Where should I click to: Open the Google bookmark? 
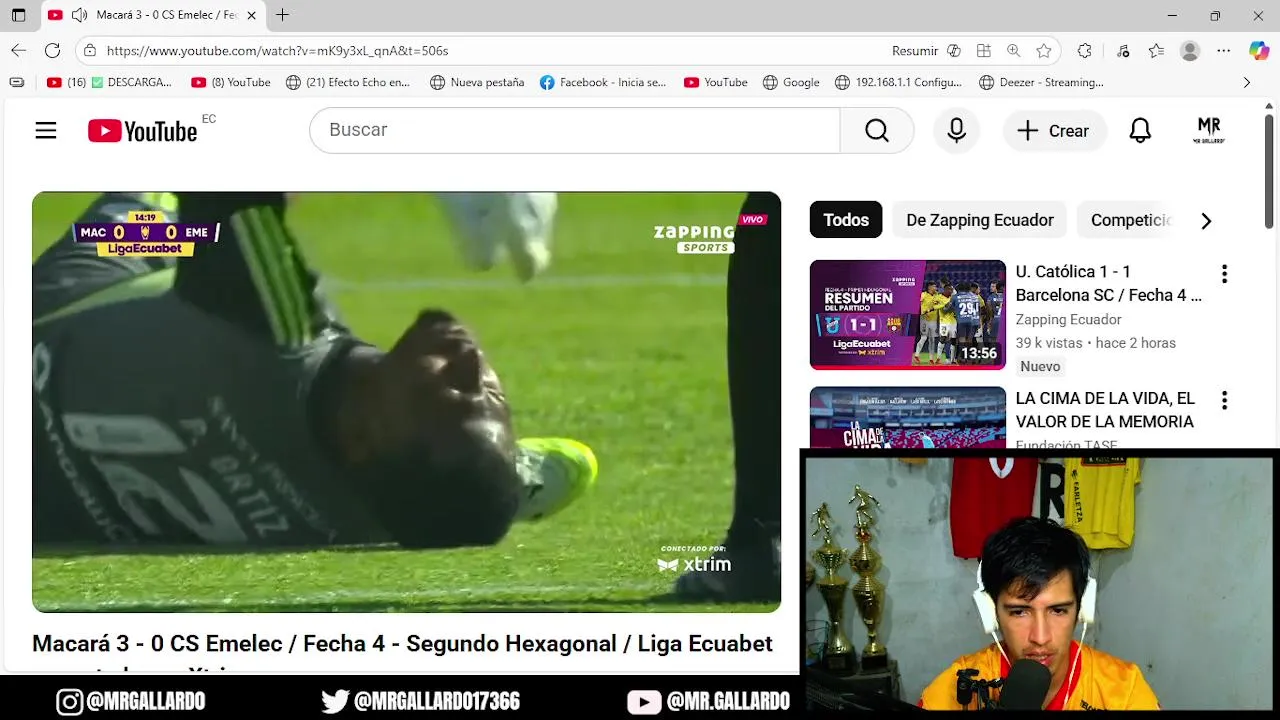[791, 82]
